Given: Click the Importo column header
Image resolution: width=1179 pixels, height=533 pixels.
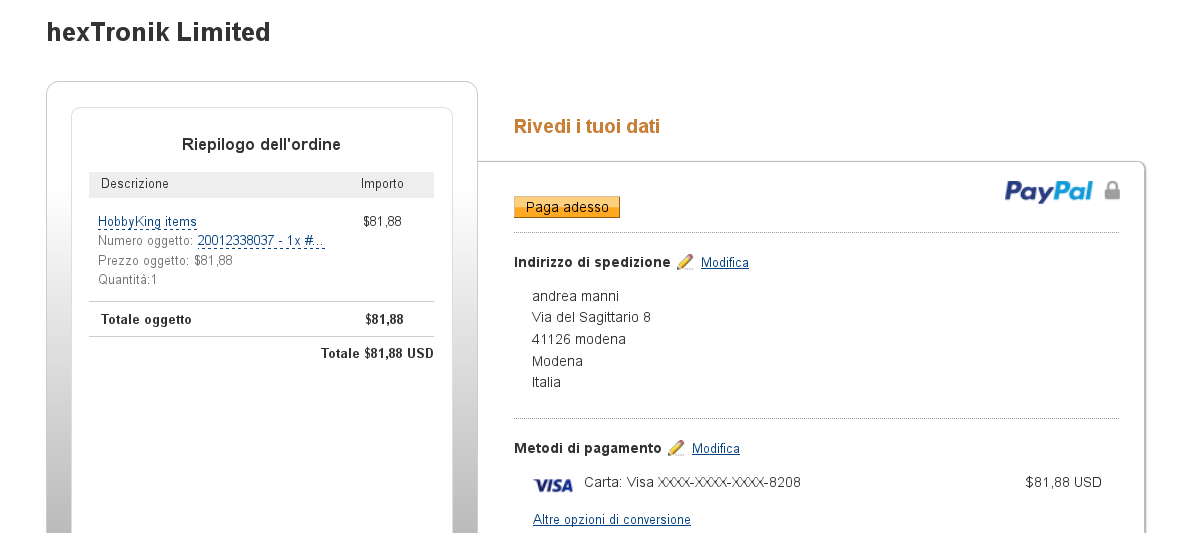Looking at the screenshot, I should [x=382, y=184].
